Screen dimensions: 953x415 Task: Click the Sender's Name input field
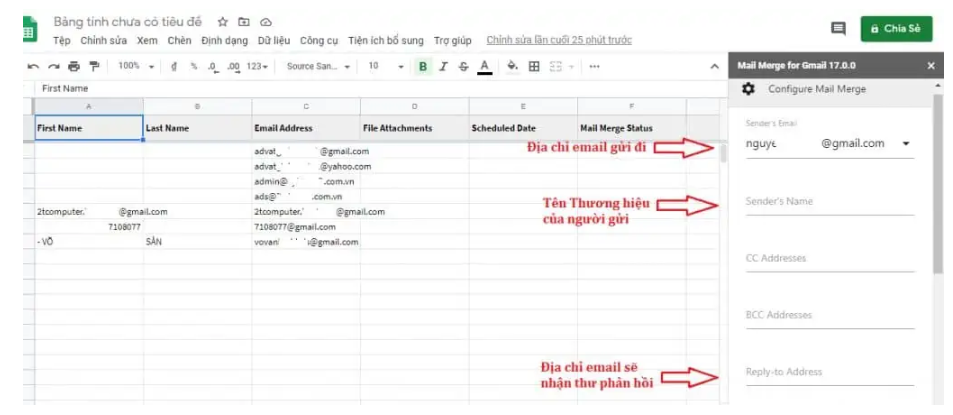tap(829, 202)
